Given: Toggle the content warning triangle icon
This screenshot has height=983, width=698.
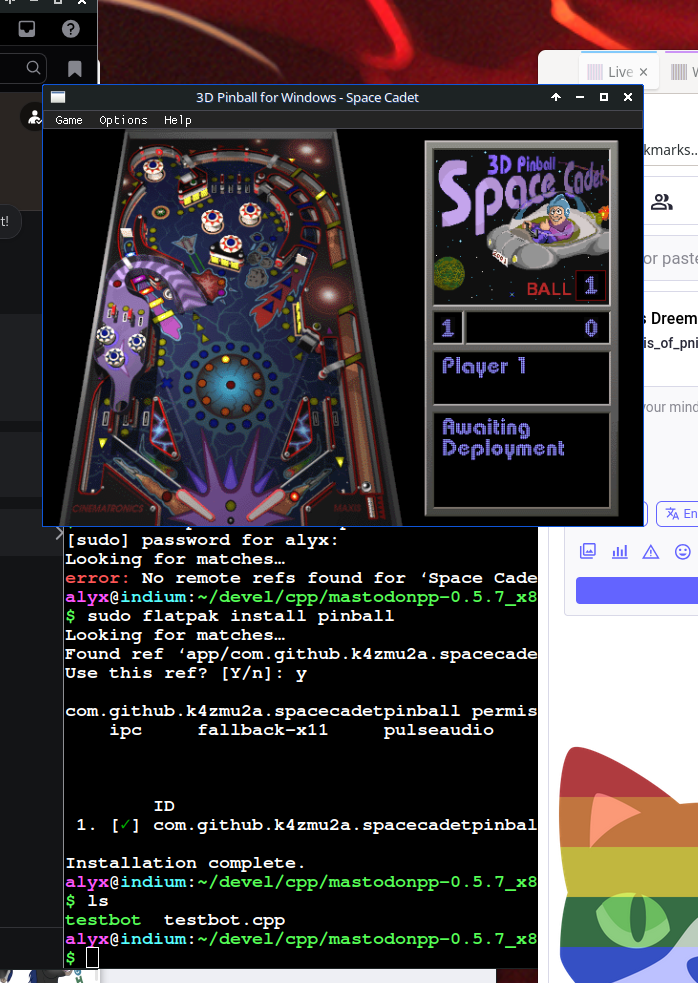Looking at the screenshot, I should [x=651, y=551].
